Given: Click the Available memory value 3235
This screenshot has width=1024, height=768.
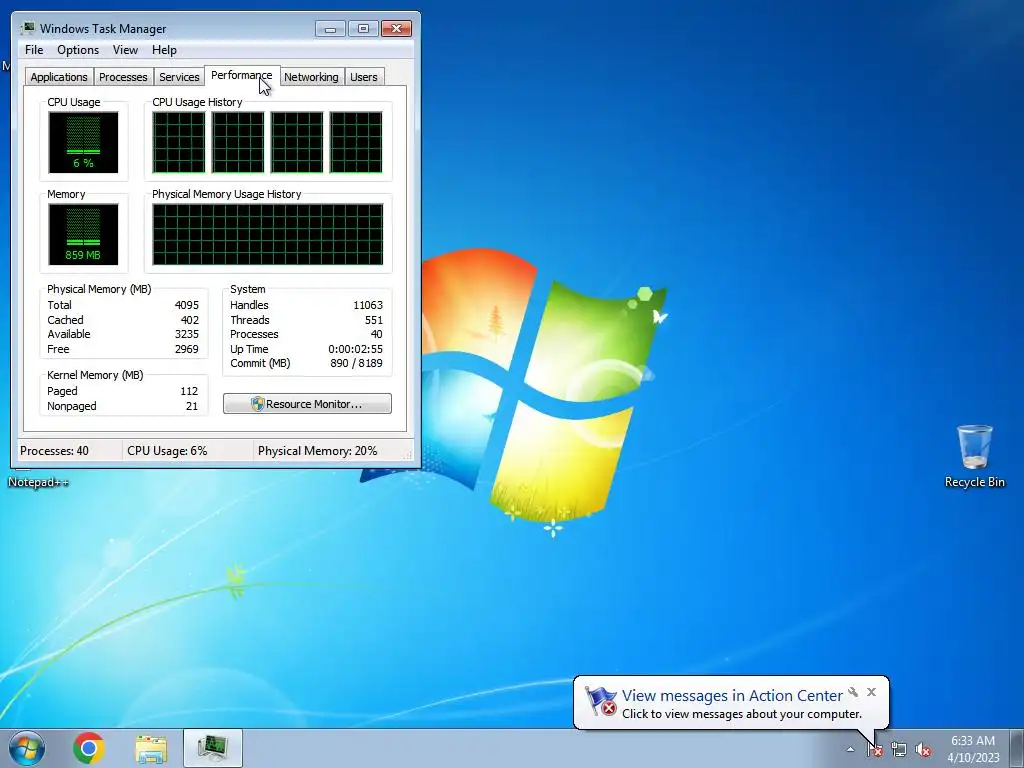Looking at the screenshot, I should point(187,334).
